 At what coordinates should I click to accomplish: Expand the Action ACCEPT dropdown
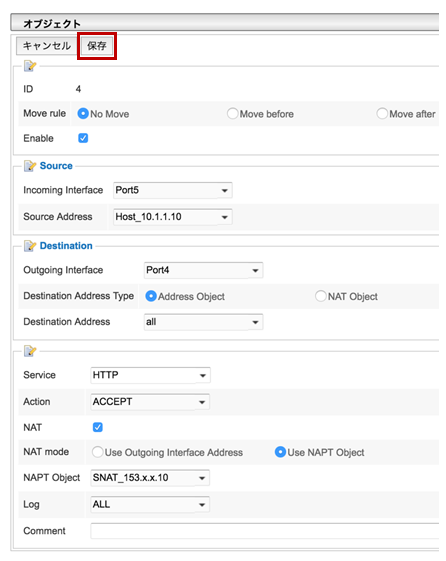(x=150, y=402)
